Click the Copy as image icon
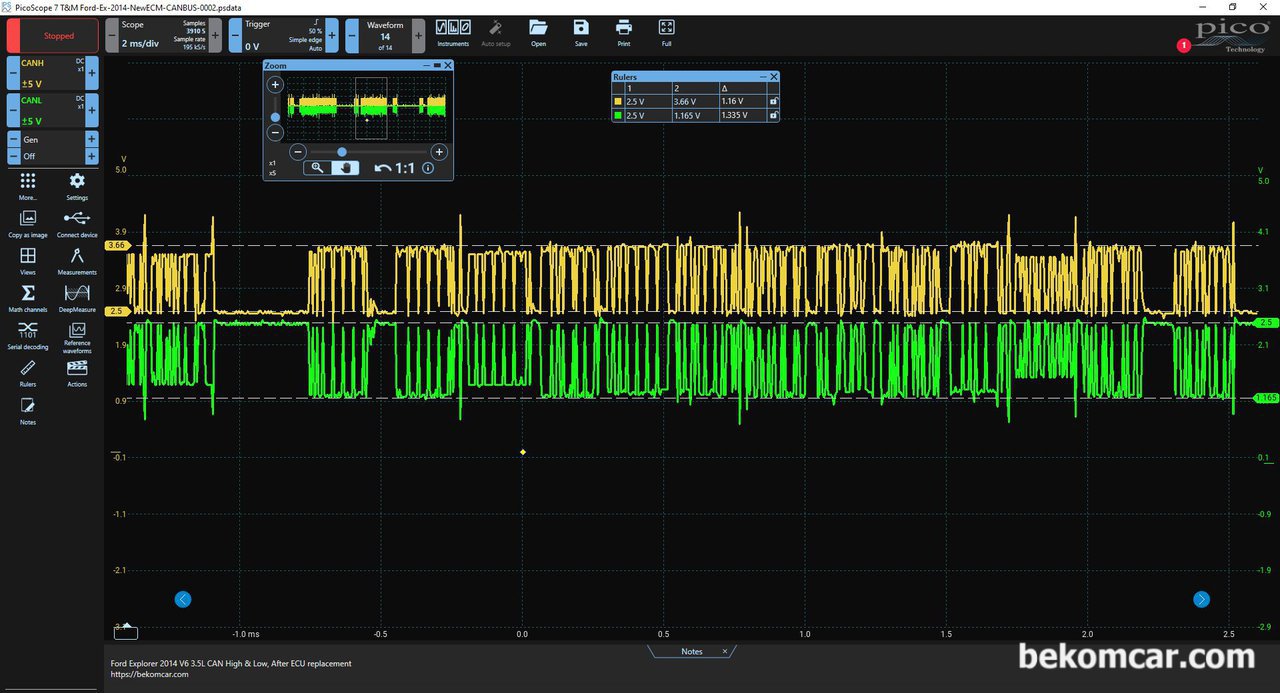1280x693 pixels. [28, 222]
